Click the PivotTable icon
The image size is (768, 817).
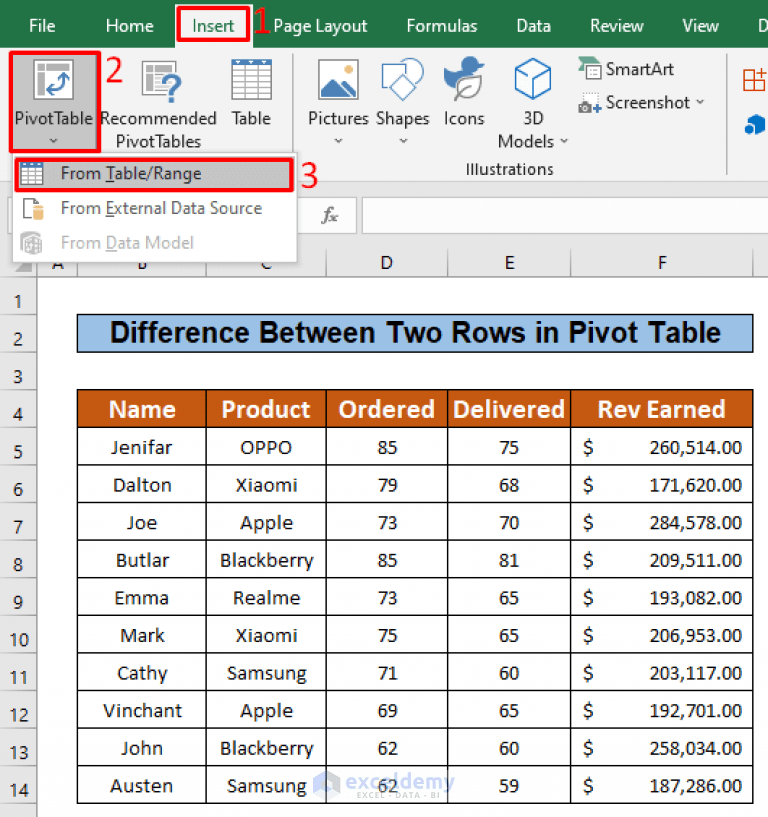pos(53,79)
